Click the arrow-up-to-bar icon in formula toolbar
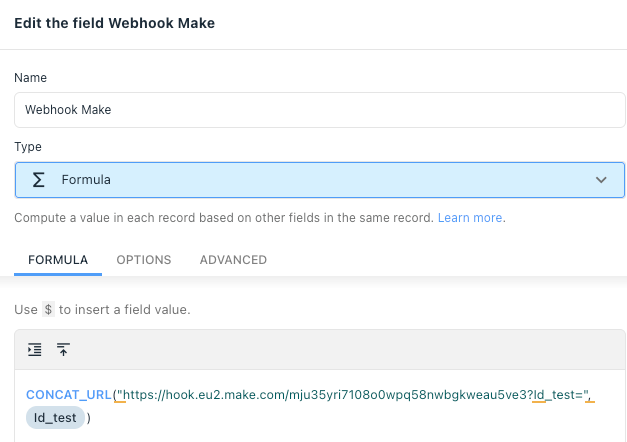 pyautogui.click(x=63, y=350)
